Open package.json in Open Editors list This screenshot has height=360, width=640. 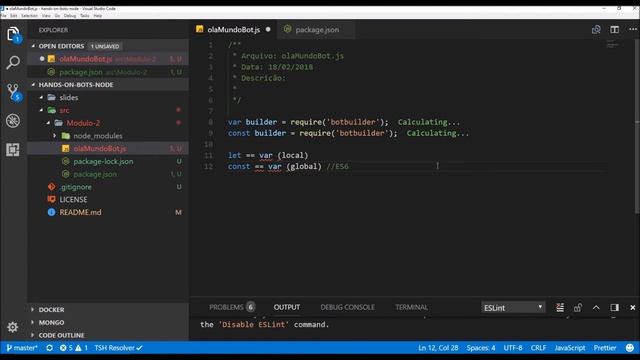pos(107,72)
